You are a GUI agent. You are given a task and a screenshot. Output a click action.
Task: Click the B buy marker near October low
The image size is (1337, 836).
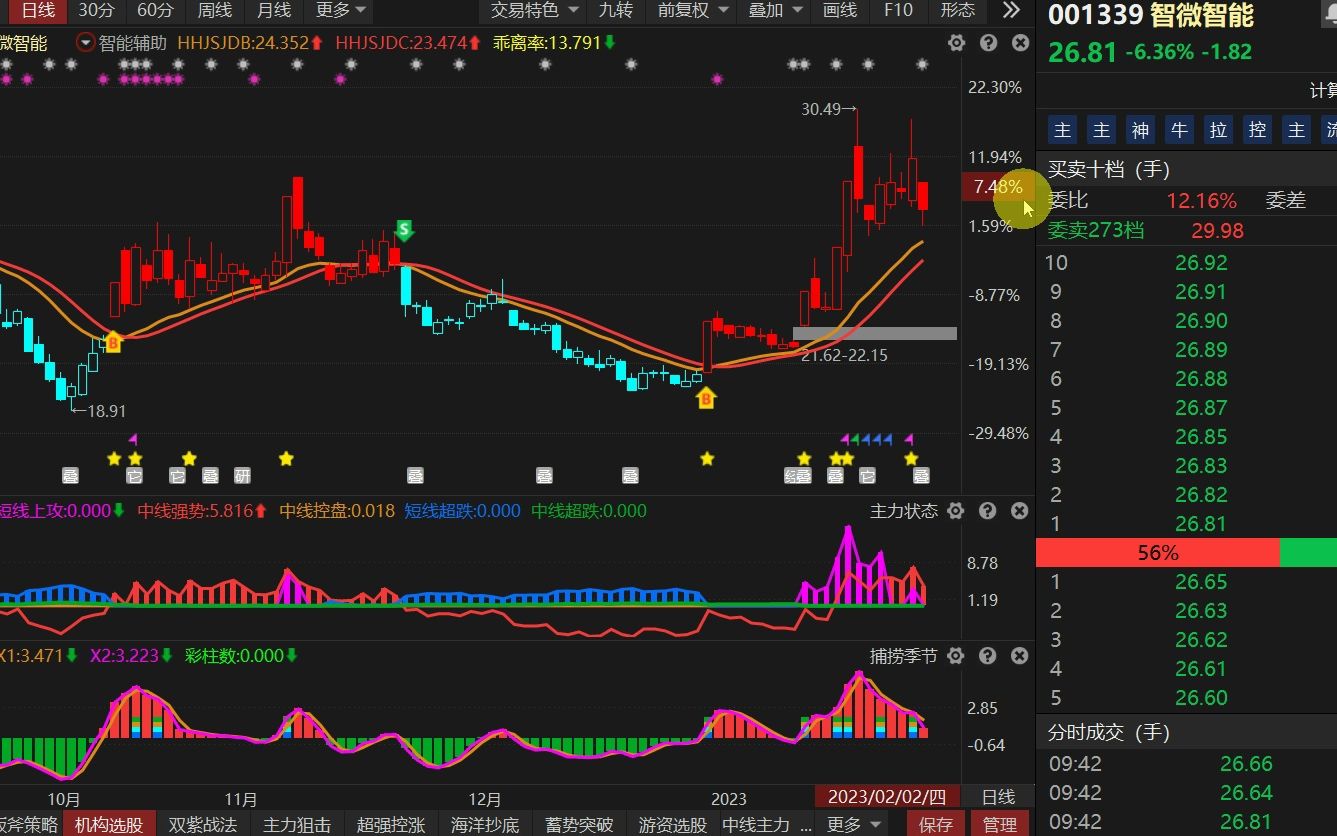pyautogui.click(x=113, y=343)
